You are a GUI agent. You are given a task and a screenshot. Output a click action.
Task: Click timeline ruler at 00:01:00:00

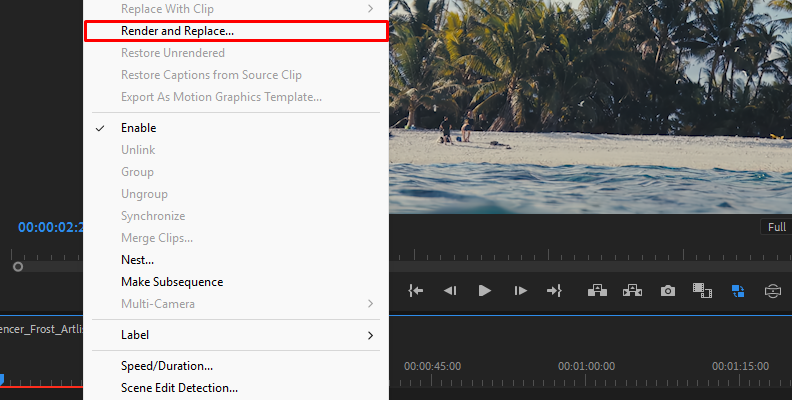coord(586,366)
